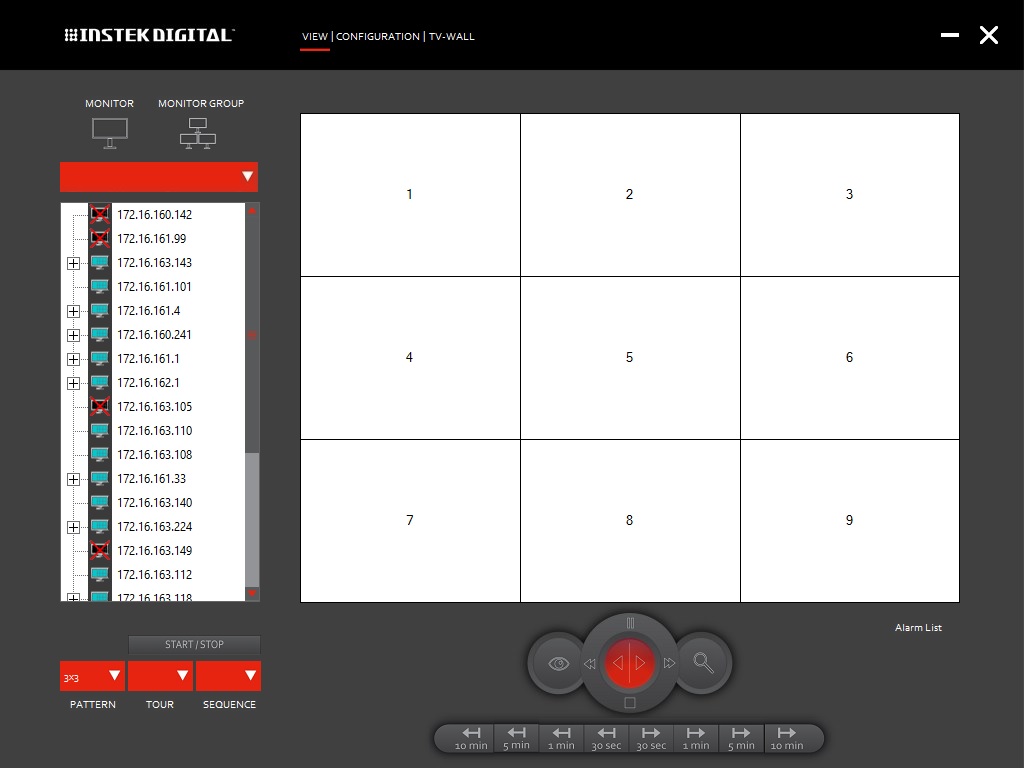Open the Sequence dropdown

(x=228, y=676)
